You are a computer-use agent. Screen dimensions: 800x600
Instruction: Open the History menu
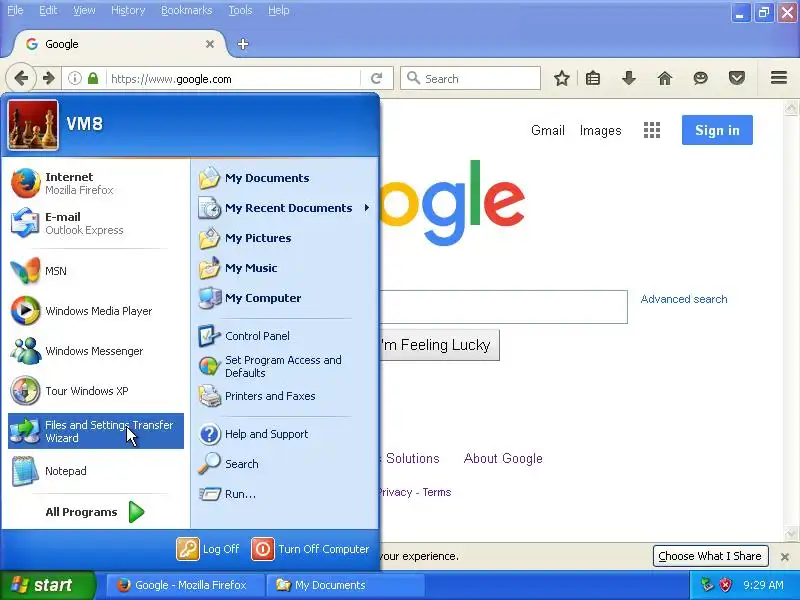coord(128,10)
